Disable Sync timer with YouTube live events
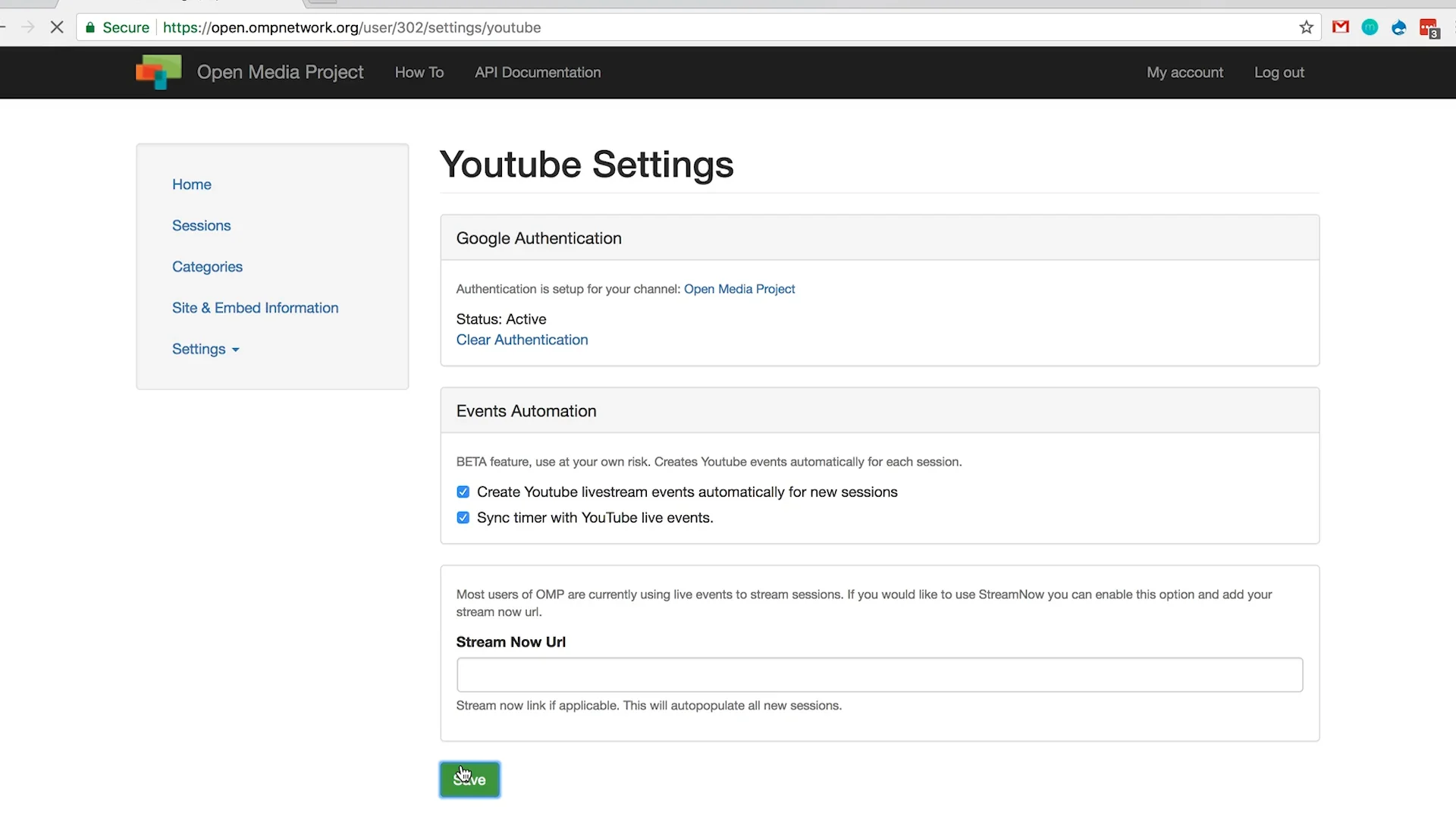1456x819 pixels. pyautogui.click(x=463, y=518)
